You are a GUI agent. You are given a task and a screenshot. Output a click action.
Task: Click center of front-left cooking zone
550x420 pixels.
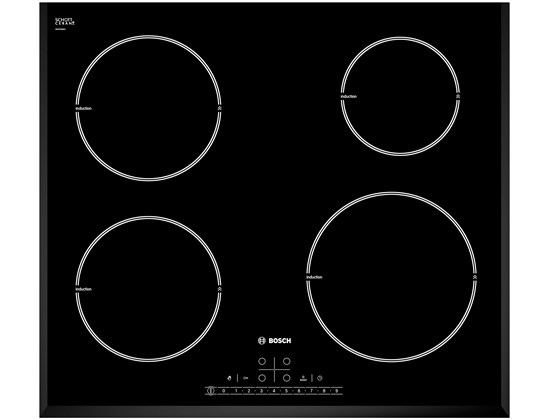[148, 289]
